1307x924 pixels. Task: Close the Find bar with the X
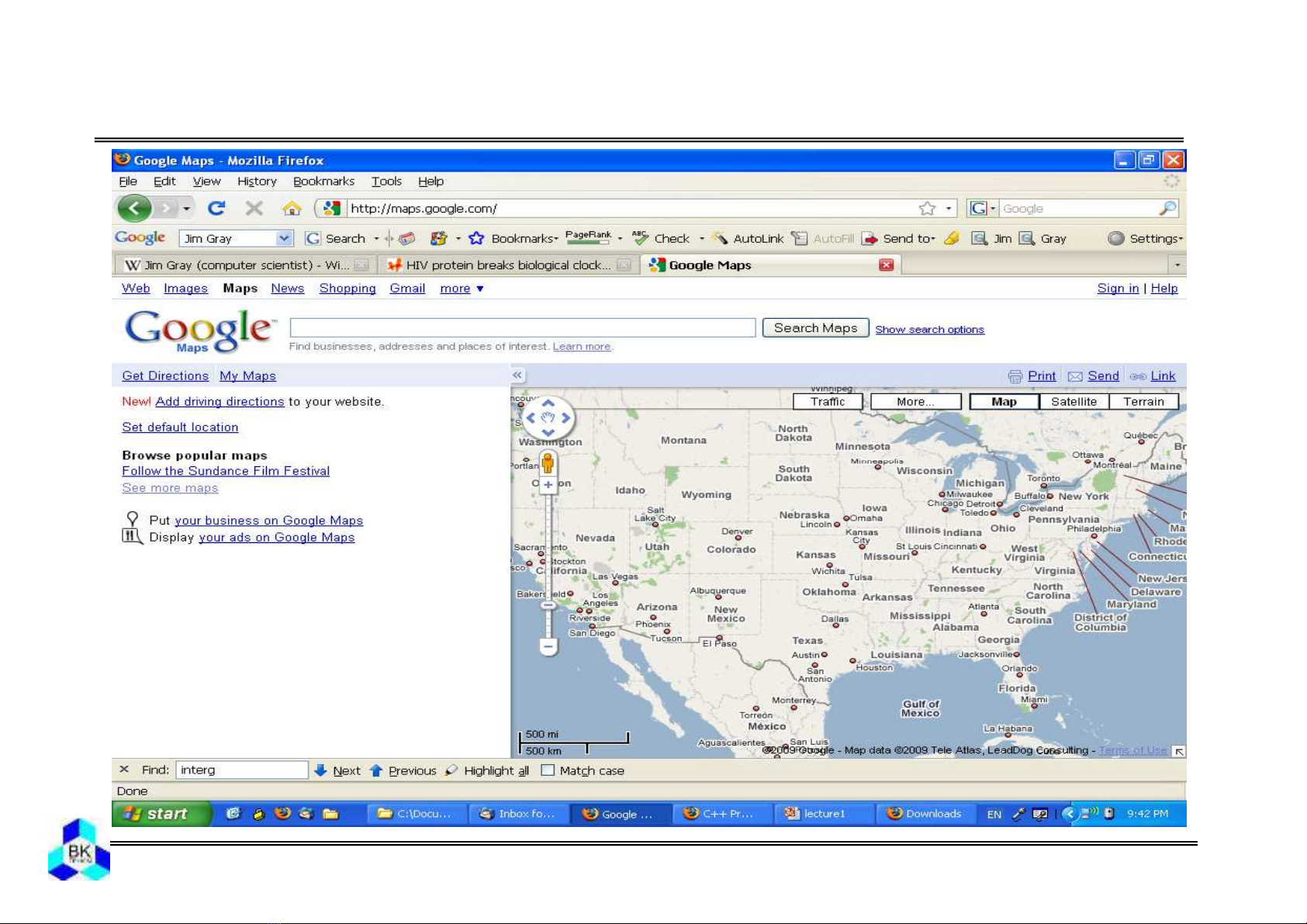[x=124, y=770]
